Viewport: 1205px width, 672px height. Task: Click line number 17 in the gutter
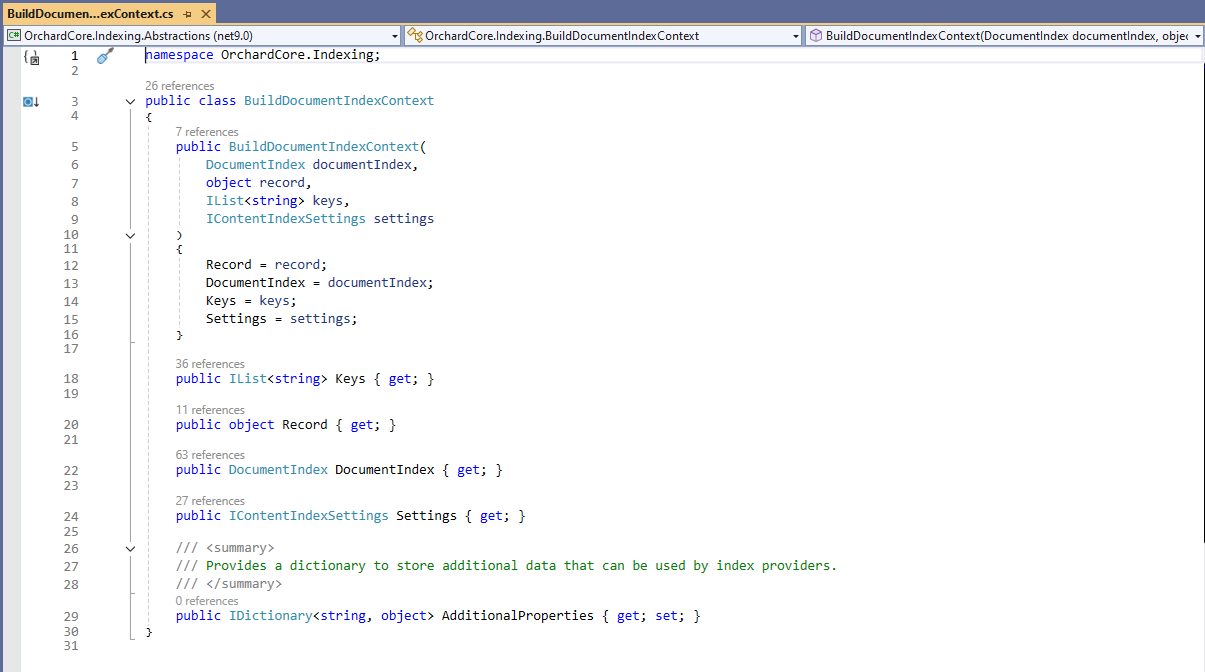coord(70,349)
